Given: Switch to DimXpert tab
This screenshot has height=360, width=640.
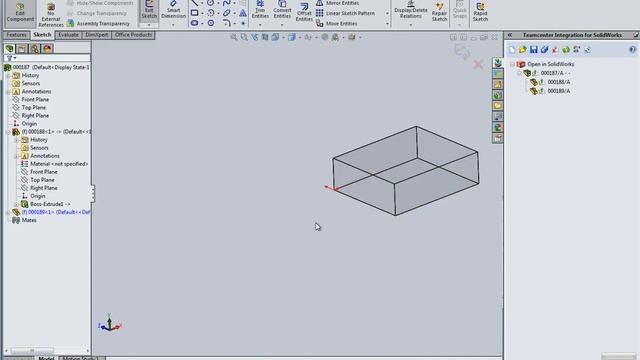Looking at the screenshot, I should (97, 35).
